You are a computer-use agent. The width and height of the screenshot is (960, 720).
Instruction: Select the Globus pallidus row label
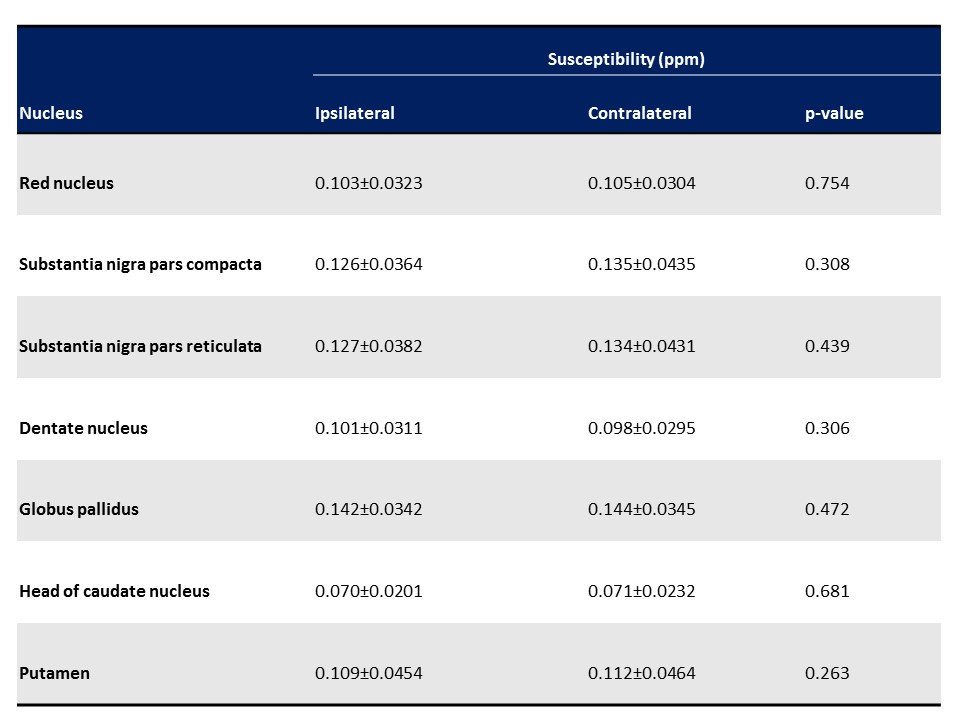[79, 509]
